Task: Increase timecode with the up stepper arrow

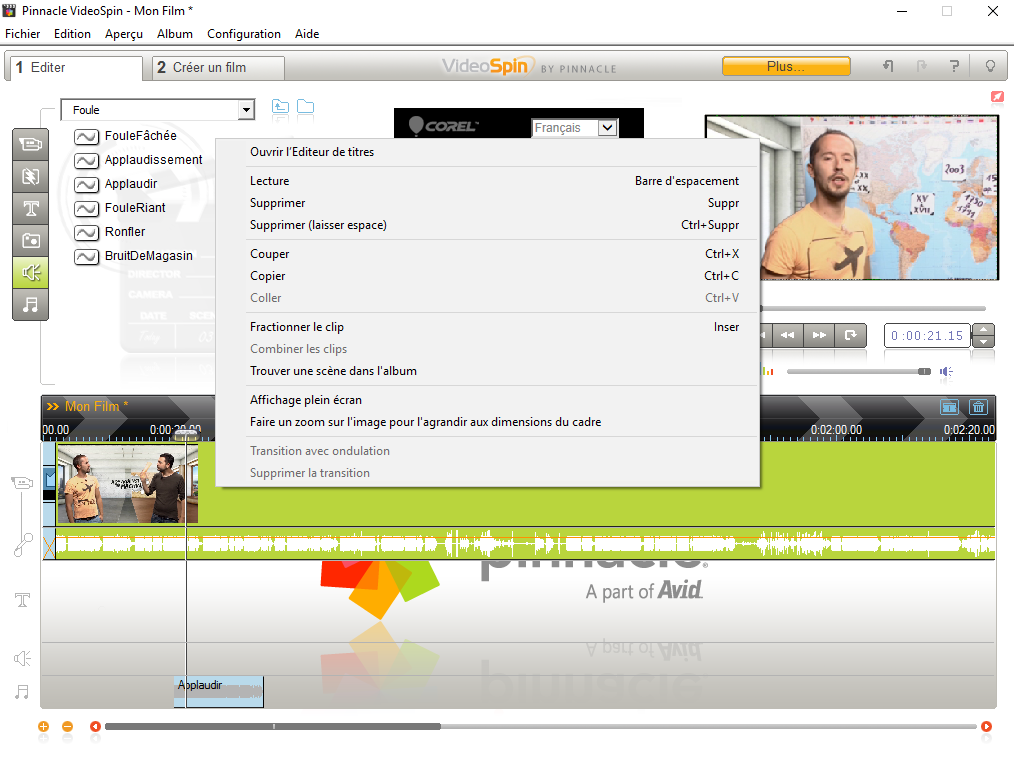Action: pyautogui.click(x=983, y=330)
